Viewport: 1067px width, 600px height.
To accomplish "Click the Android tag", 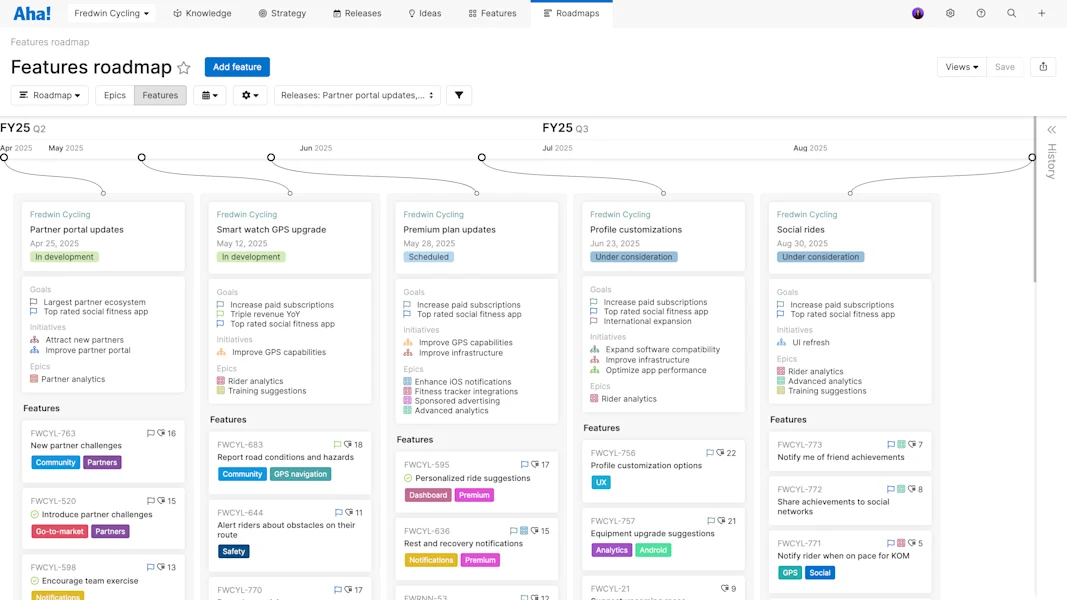I will coord(653,550).
